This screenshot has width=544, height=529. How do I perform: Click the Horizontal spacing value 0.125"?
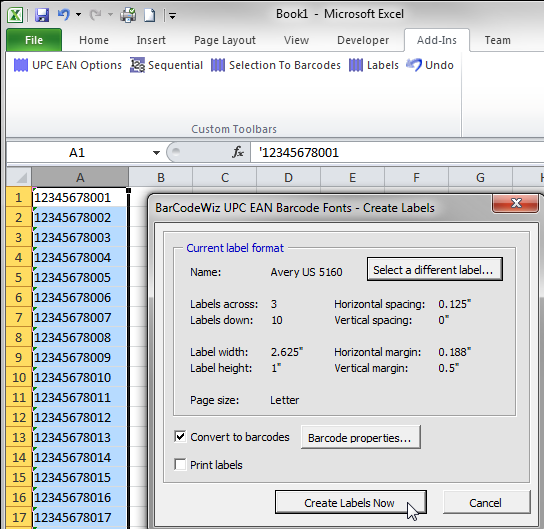tap(454, 304)
